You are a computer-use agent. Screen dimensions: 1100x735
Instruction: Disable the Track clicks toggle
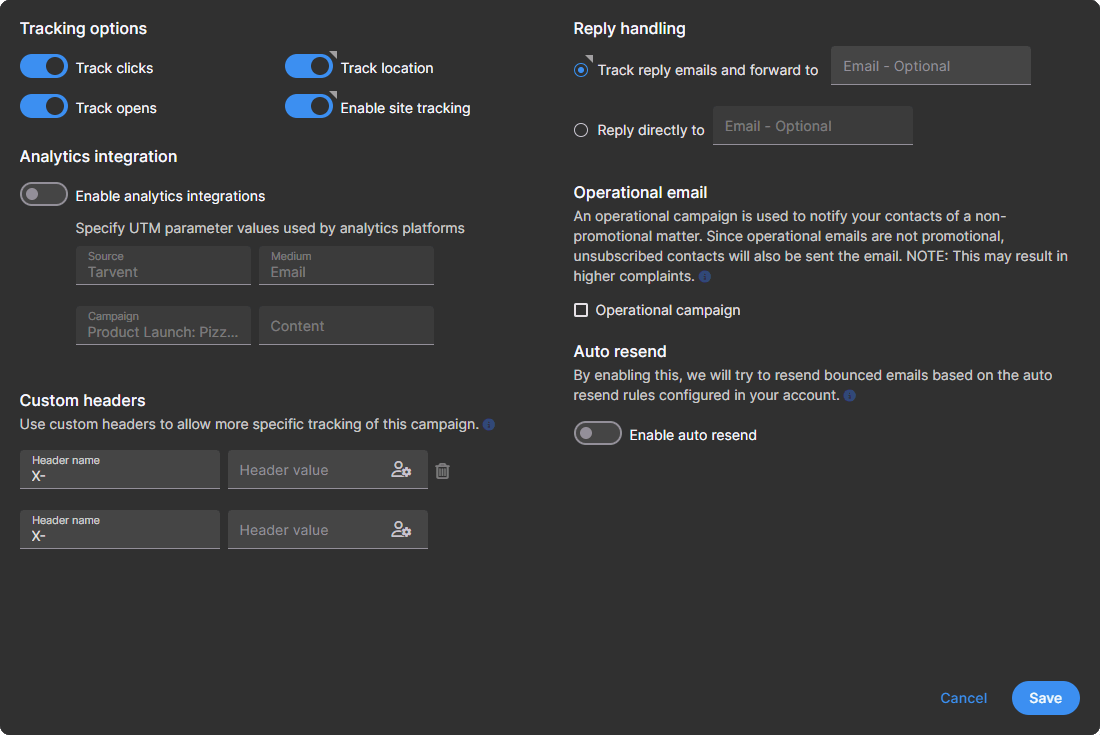[x=43, y=67]
